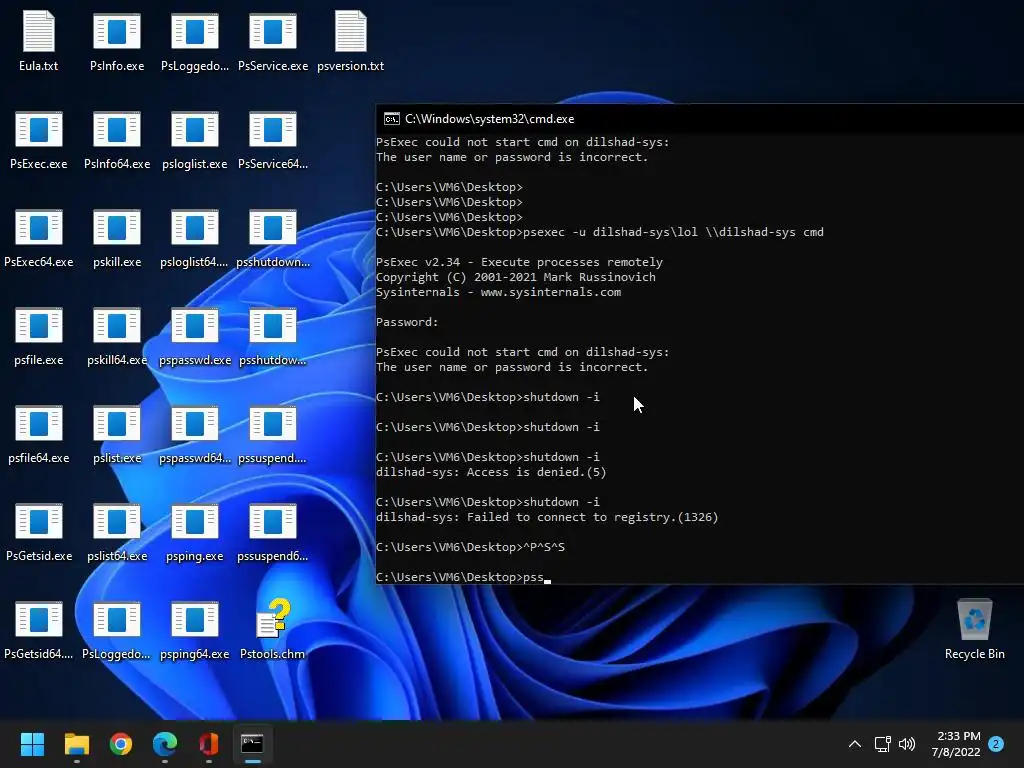Show hidden system tray icons

coord(854,744)
